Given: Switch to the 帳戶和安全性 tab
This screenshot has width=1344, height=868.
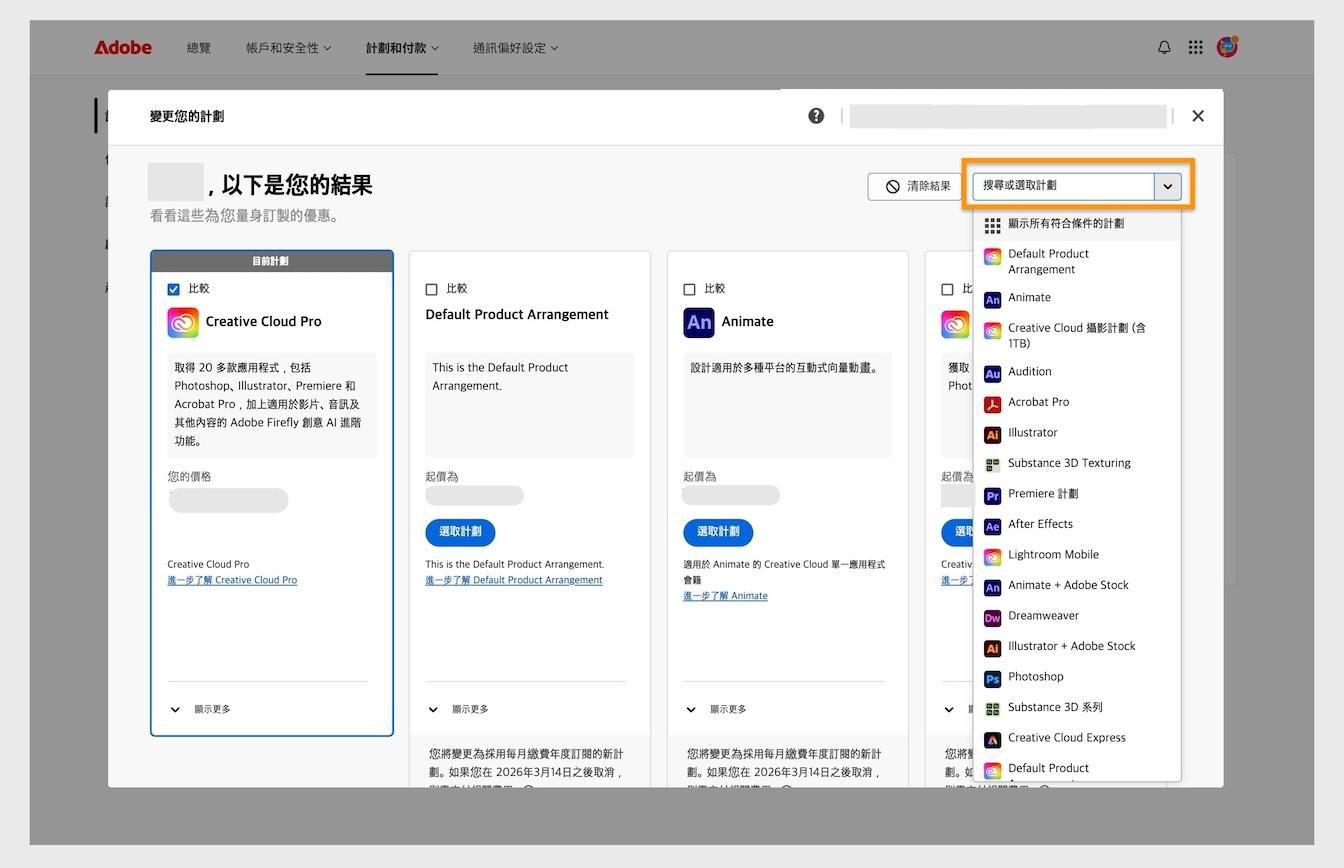Looking at the screenshot, I should click(x=288, y=47).
